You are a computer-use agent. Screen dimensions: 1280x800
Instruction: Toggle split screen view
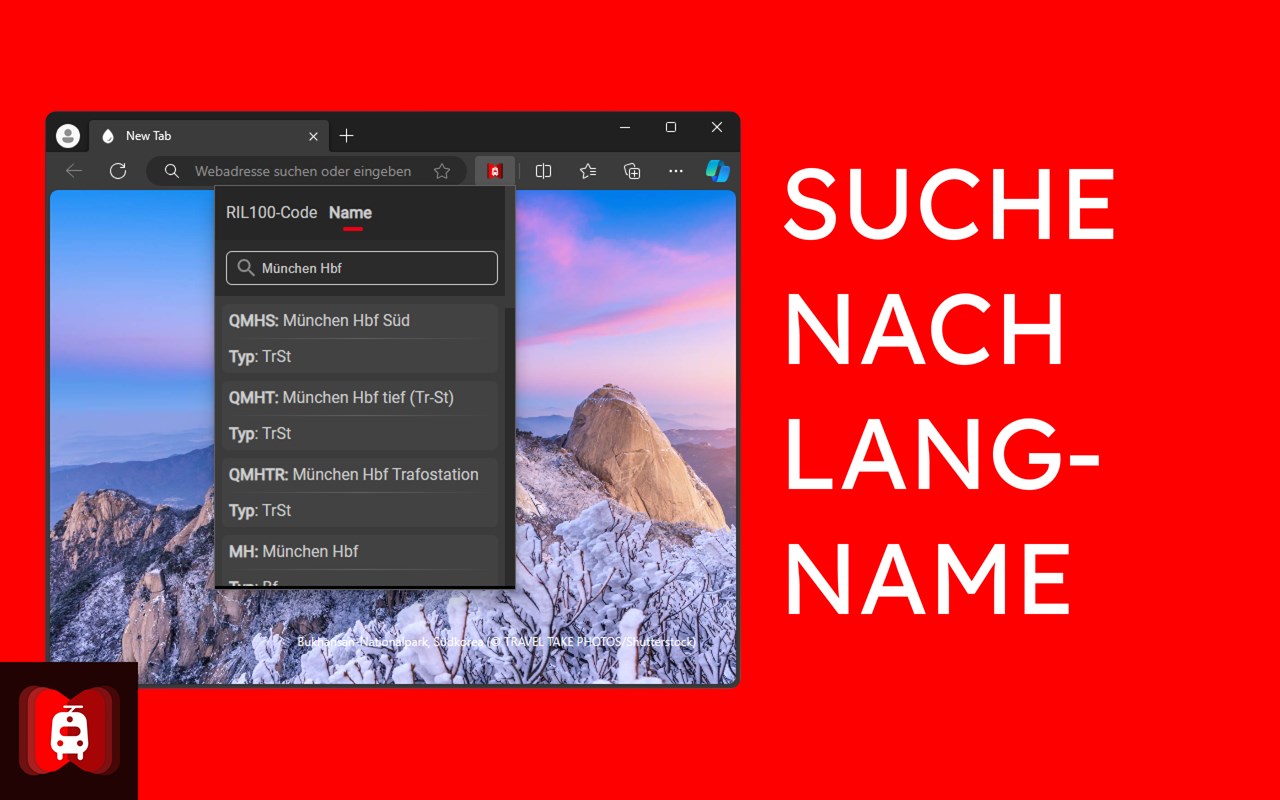point(543,171)
